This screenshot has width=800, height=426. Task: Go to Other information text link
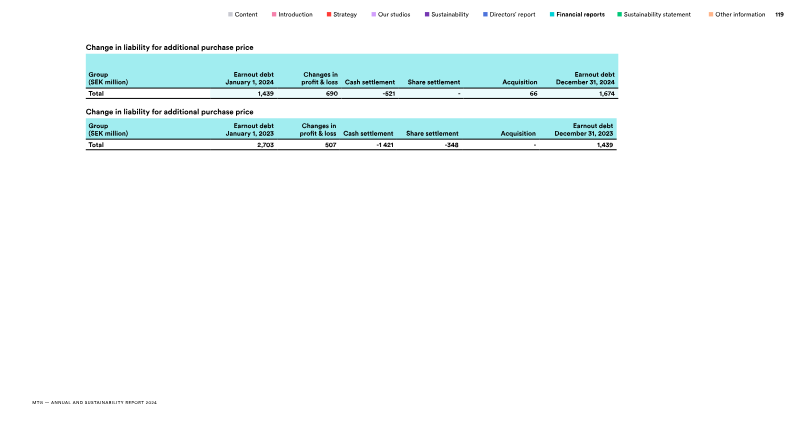click(x=740, y=15)
